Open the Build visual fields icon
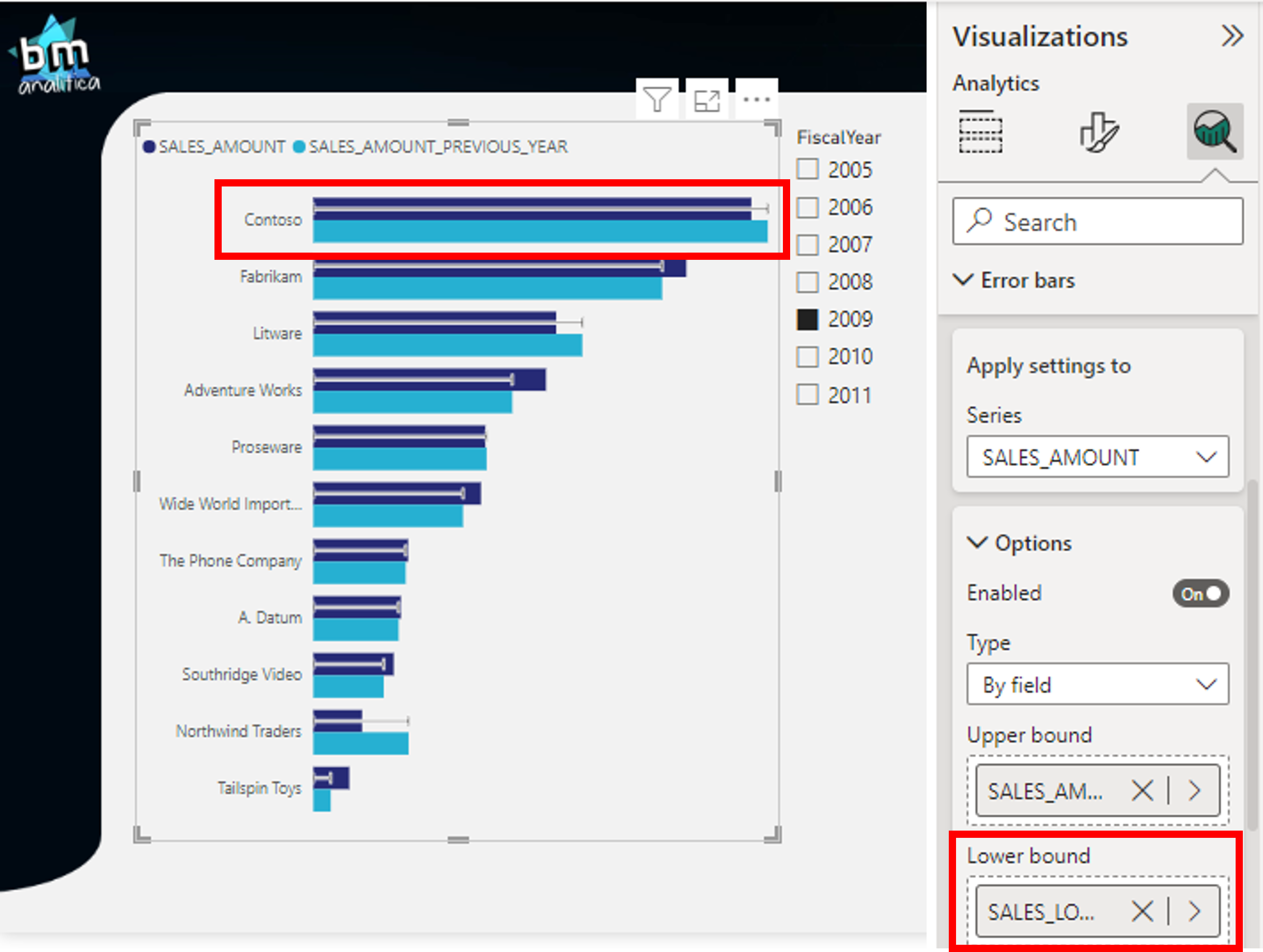Image resolution: width=1263 pixels, height=952 pixels. click(980, 131)
